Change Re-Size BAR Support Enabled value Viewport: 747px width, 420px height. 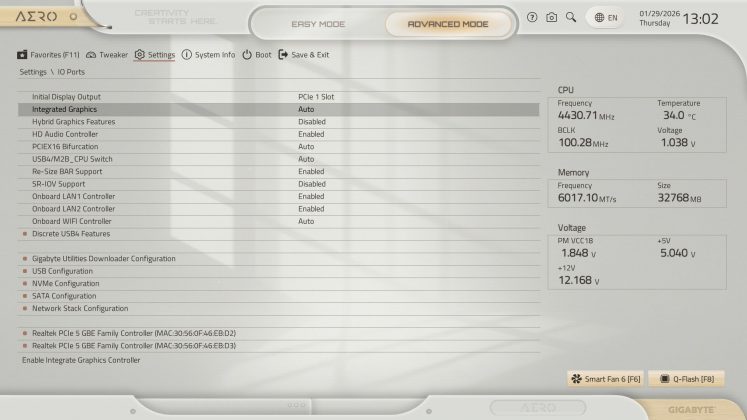click(311, 171)
